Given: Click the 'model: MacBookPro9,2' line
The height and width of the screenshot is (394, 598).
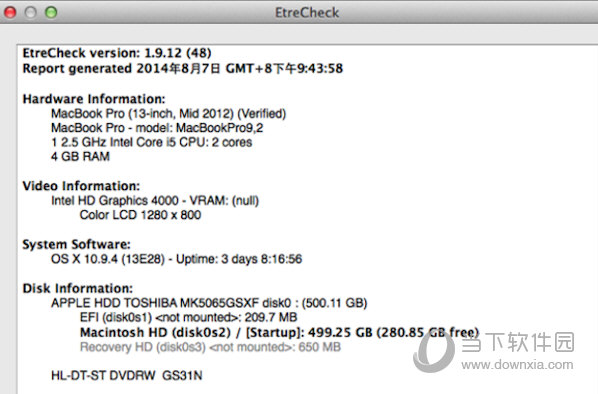Looking at the screenshot, I should (157, 128).
